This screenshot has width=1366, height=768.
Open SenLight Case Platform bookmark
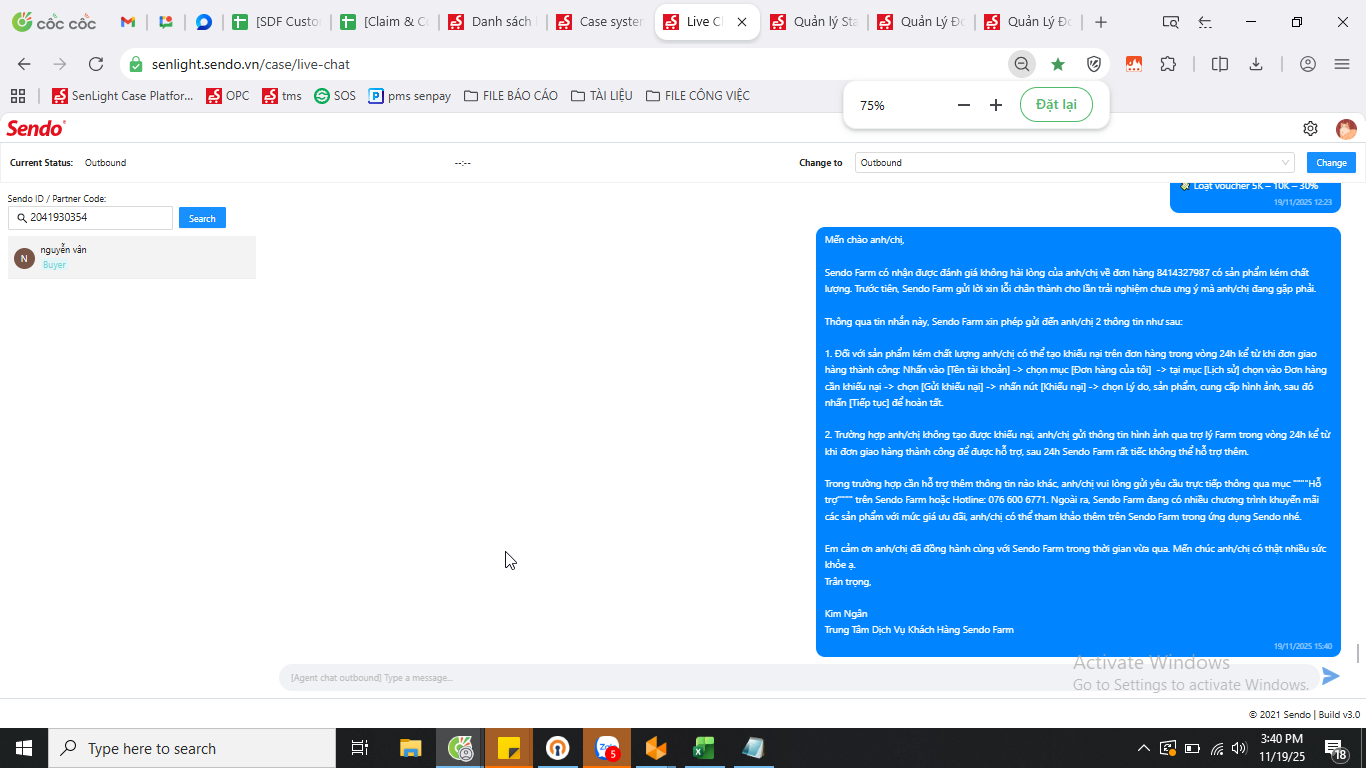point(123,96)
